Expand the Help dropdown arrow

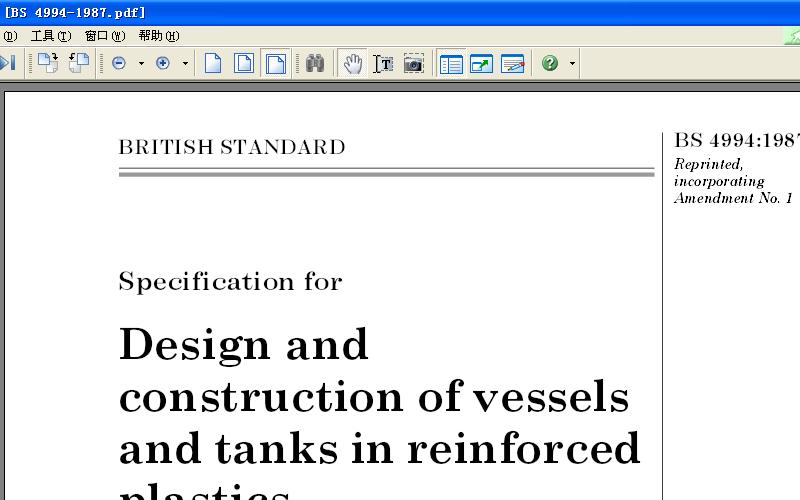point(572,64)
